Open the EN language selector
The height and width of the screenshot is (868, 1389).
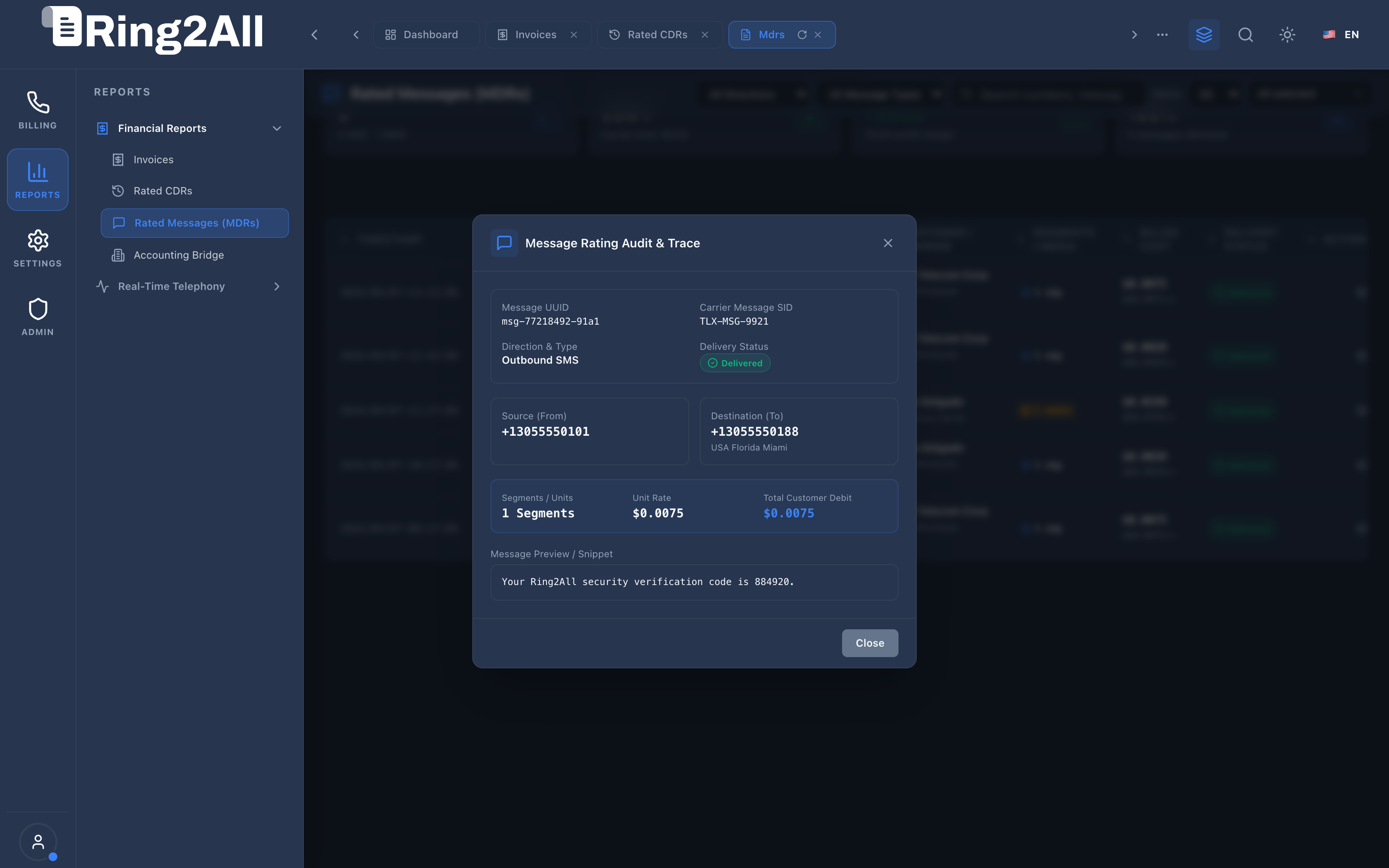pyautogui.click(x=1341, y=34)
